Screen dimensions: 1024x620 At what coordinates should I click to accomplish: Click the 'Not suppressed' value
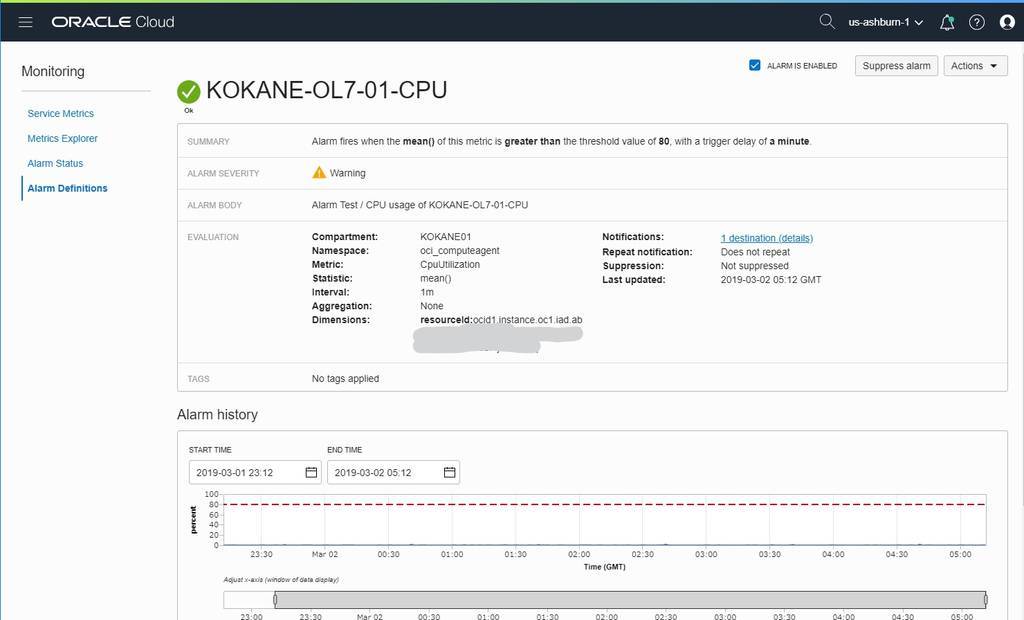point(754,266)
